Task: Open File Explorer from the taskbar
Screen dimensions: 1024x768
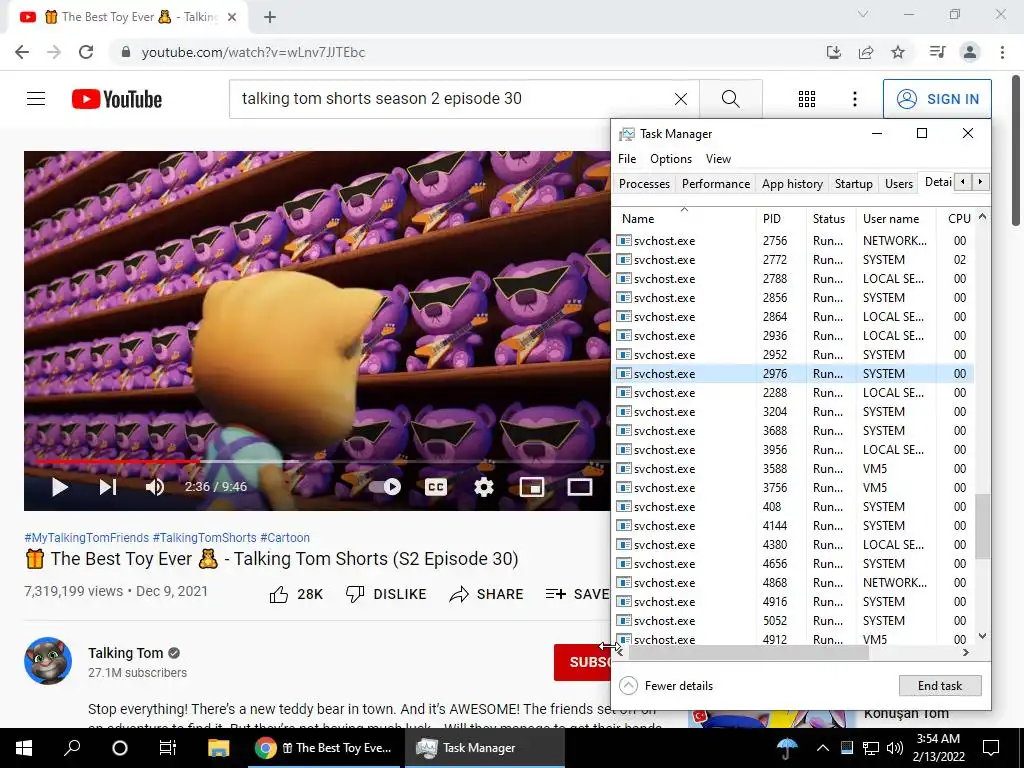Action: pyautogui.click(x=218, y=748)
